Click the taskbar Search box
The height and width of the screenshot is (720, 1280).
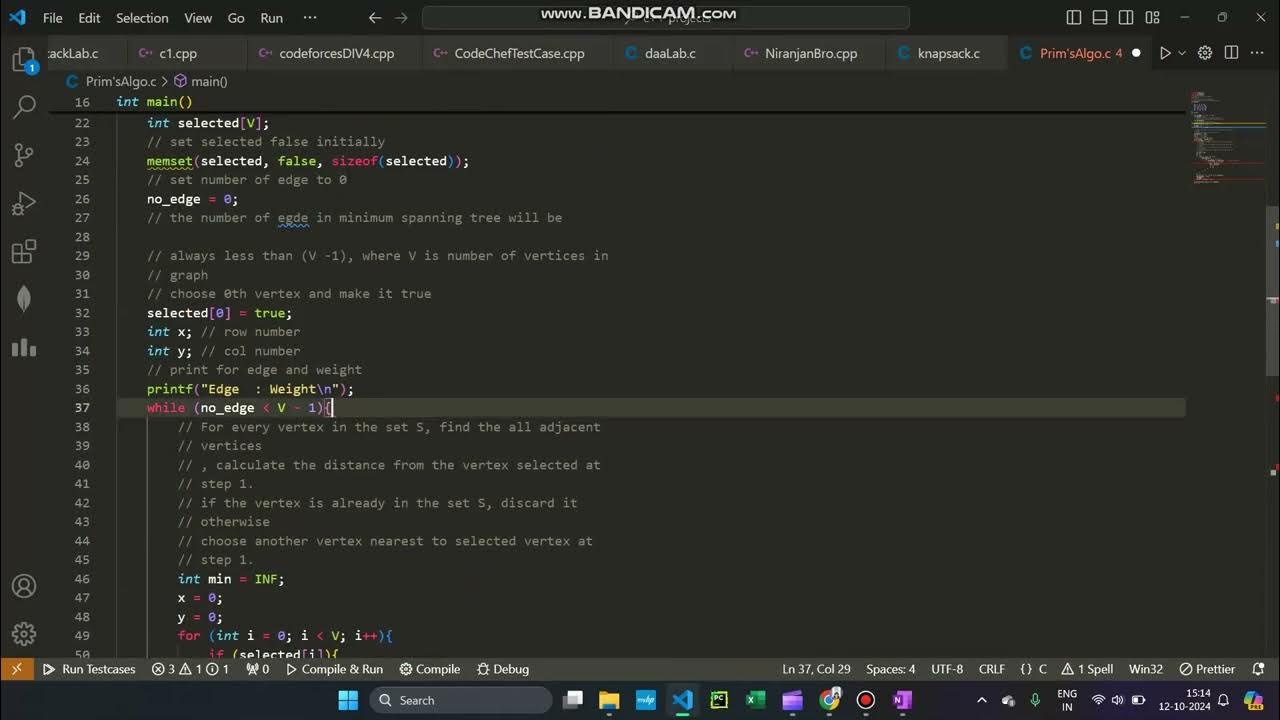(x=460, y=700)
